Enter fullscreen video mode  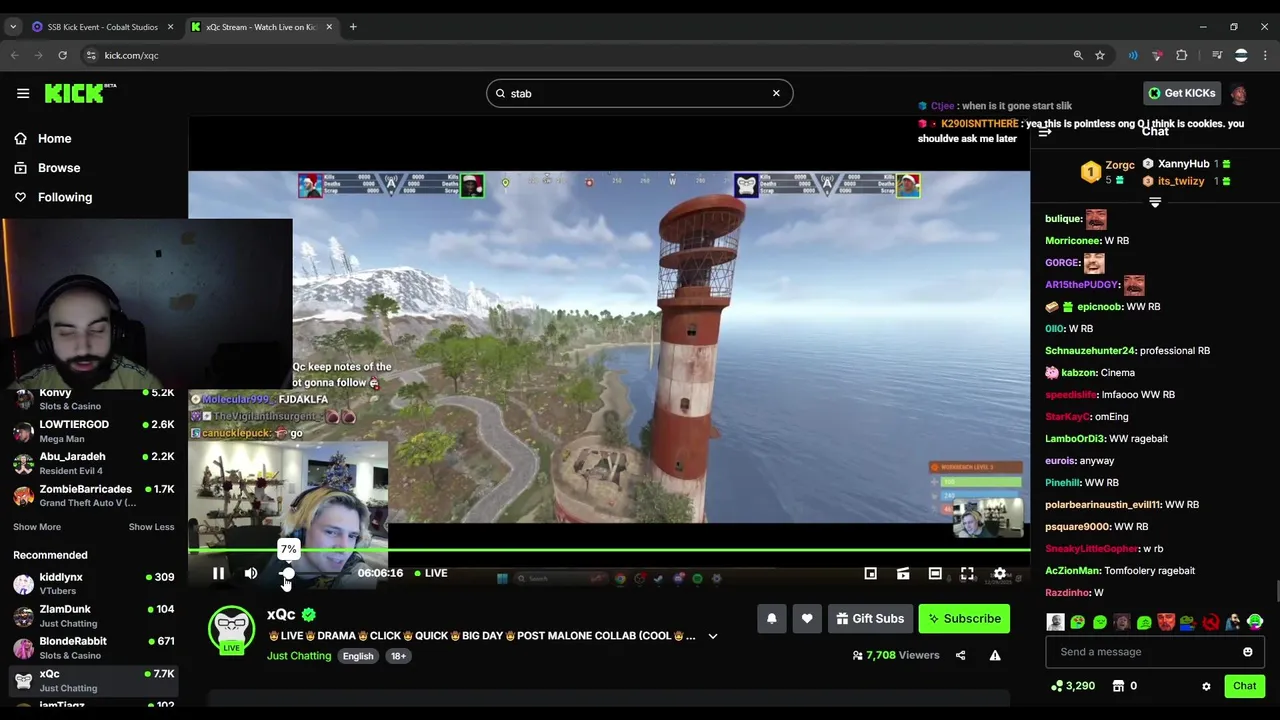click(967, 574)
